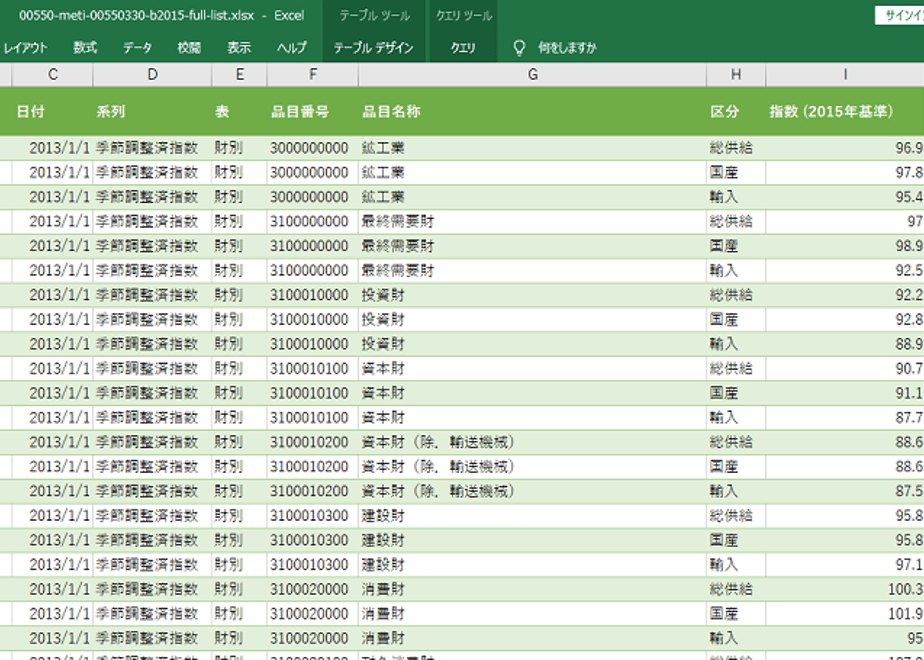Click 鉱工業 in the 96.9 row
Screen dimensions: 924x660
383,148
